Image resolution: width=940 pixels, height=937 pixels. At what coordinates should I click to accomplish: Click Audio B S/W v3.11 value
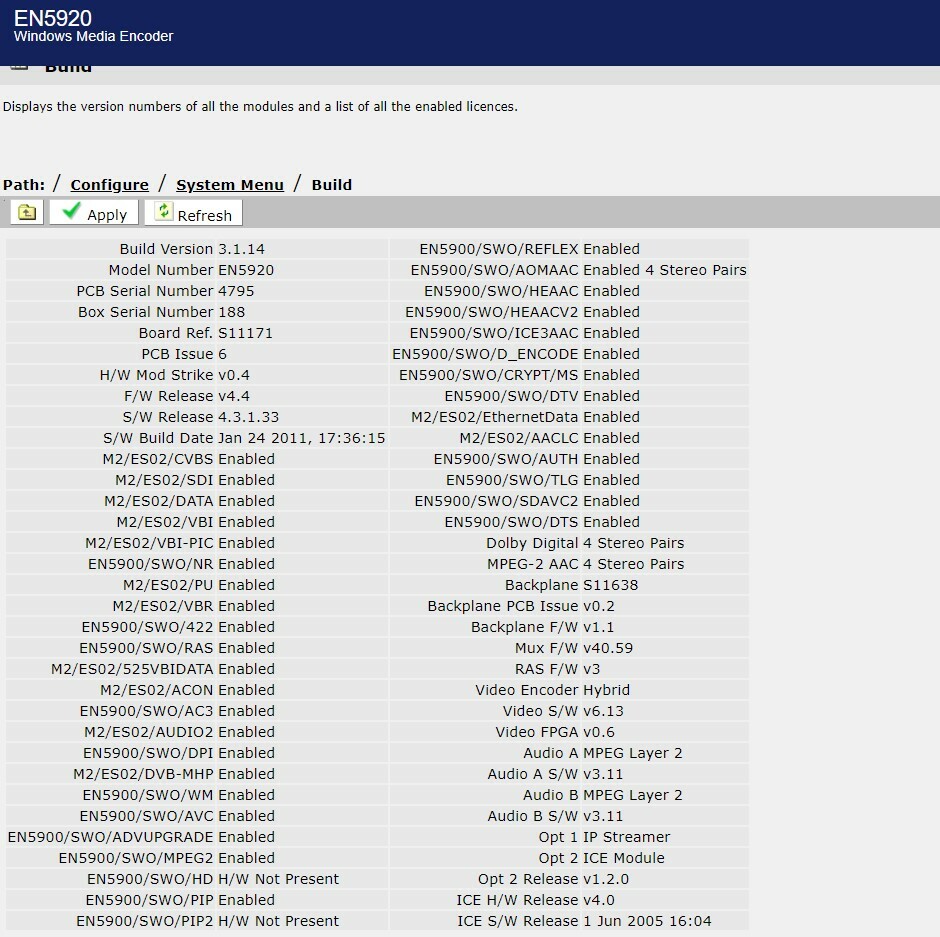[x=603, y=815]
